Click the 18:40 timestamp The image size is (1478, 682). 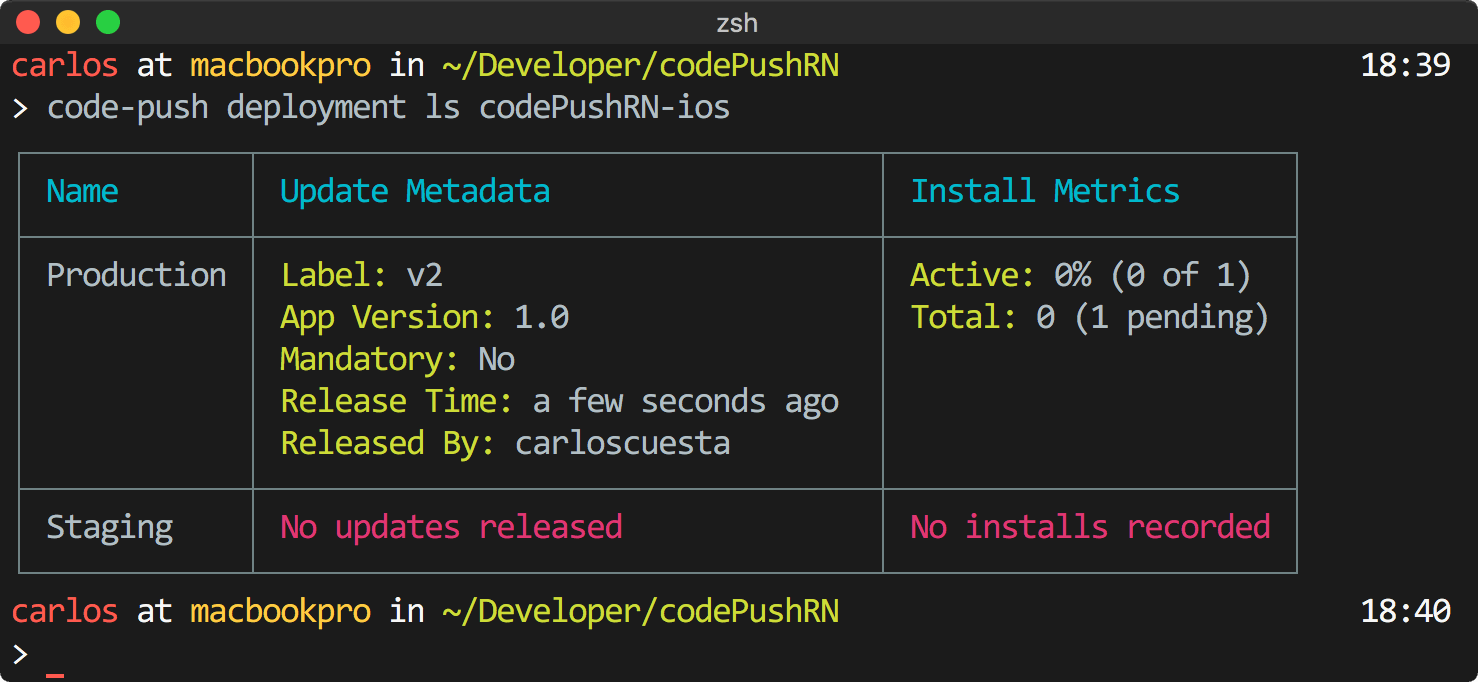1405,611
